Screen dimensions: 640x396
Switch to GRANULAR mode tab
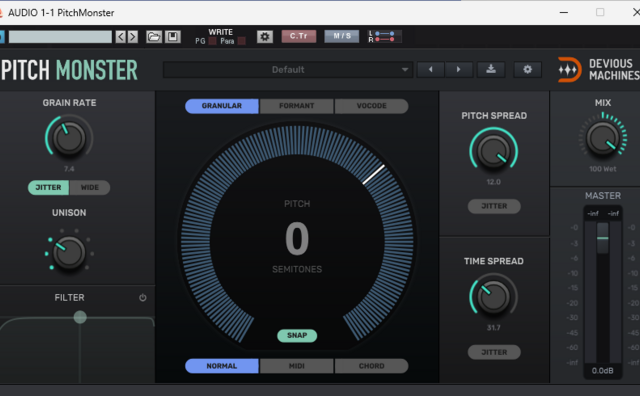pyautogui.click(x=222, y=106)
